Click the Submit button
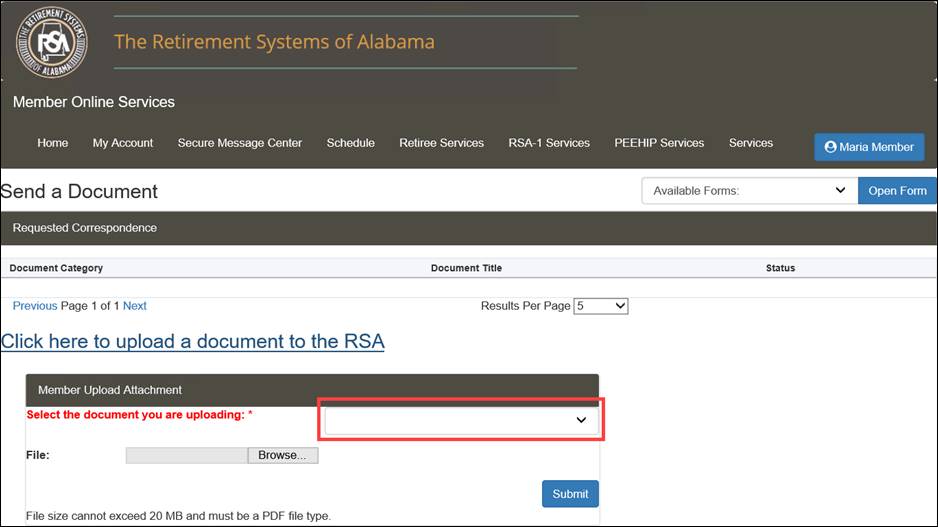Image resolution: width=938 pixels, height=527 pixels. 570,494
